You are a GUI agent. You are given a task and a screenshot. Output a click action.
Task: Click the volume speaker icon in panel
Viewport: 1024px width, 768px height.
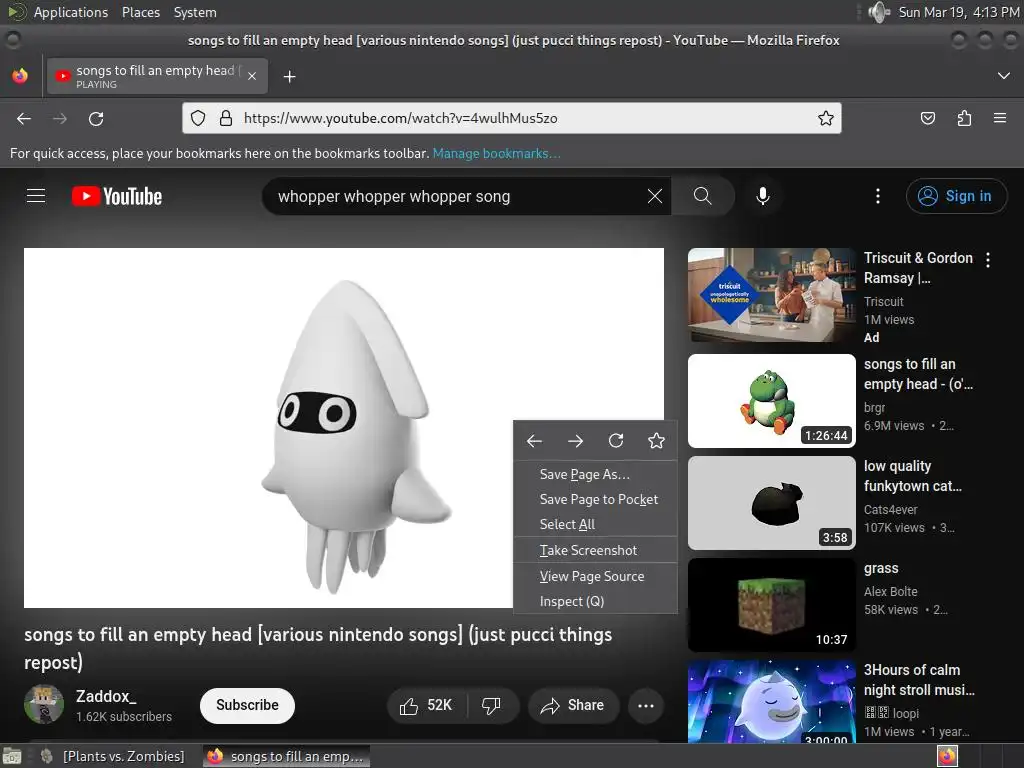point(879,12)
